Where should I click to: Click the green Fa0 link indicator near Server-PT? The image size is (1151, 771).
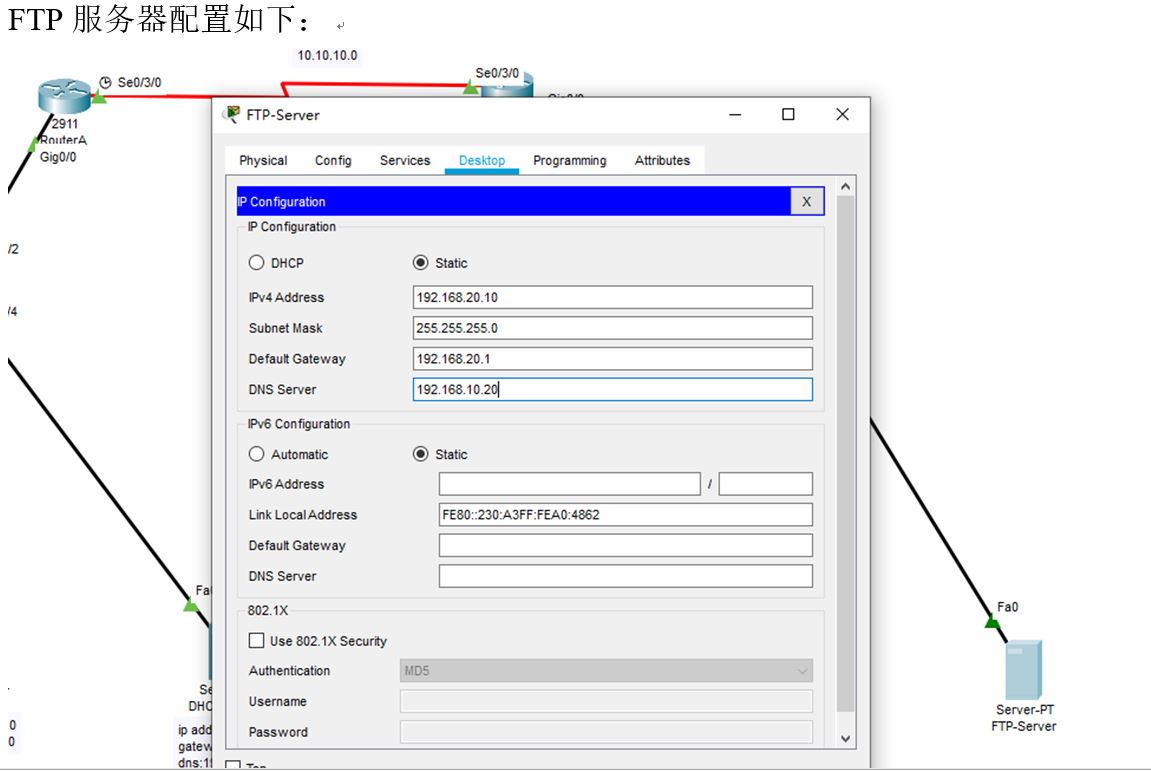(990, 622)
